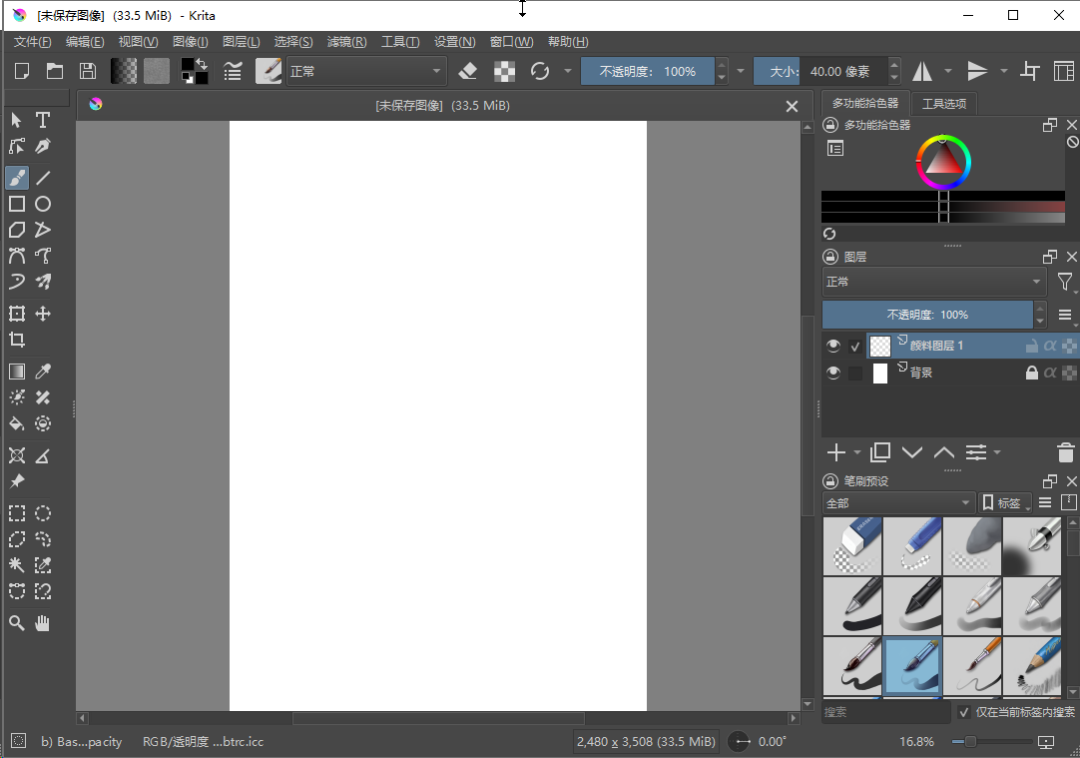Switch to the 工具选项 tab
The height and width of the screenshot is (758, 1080).
(x=943, y=103)
